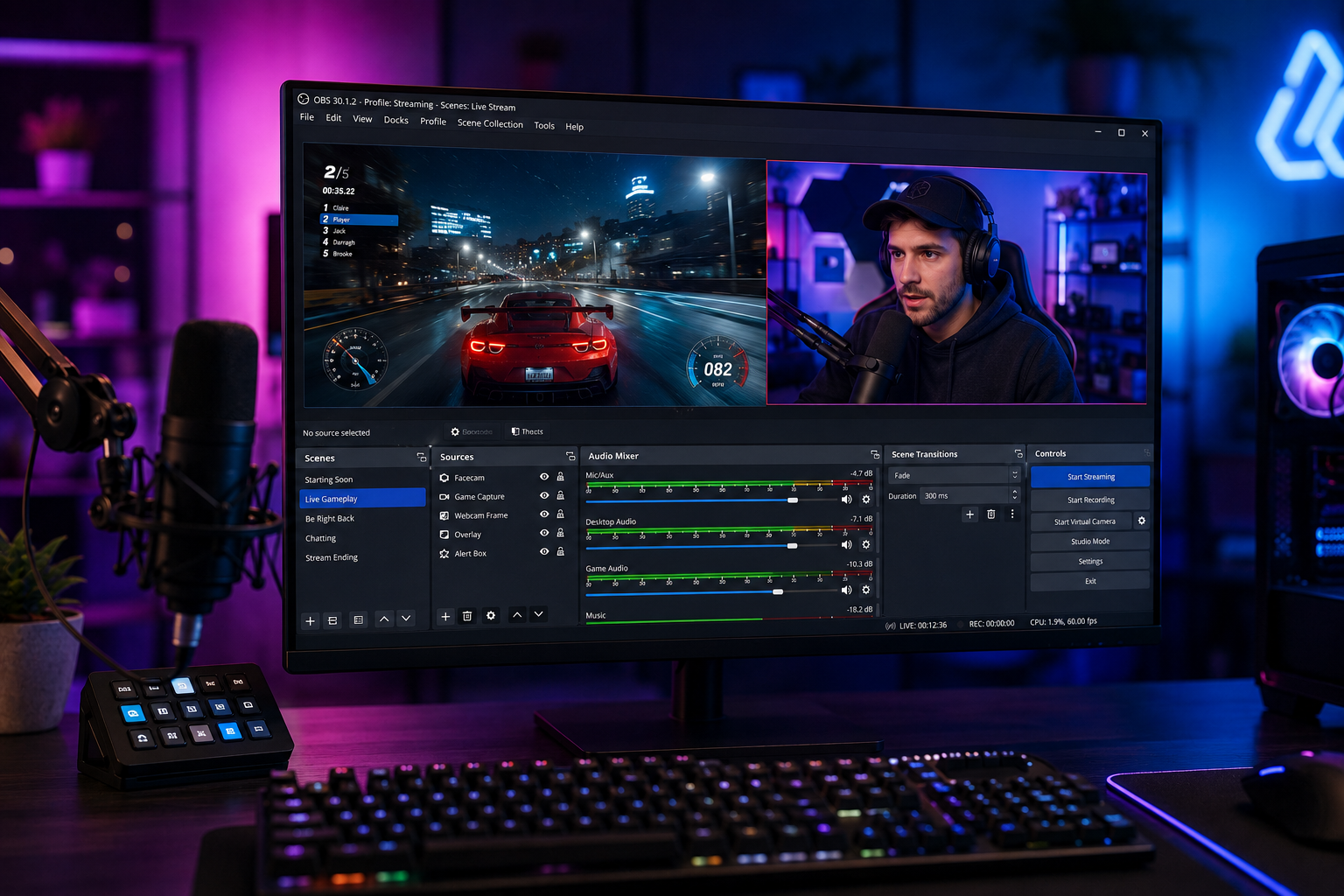Click the Alert Box star icon
This screenshot has width=1344, height=896.
tap(444, 554)
